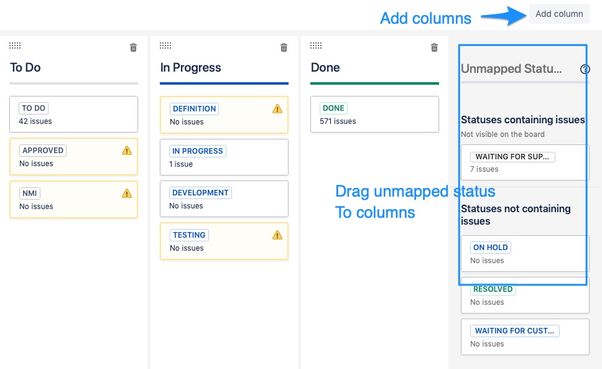The height and width of the screenshot is (369, 602).
Task: Click the Done column grip dots
Action: [316, 46]
